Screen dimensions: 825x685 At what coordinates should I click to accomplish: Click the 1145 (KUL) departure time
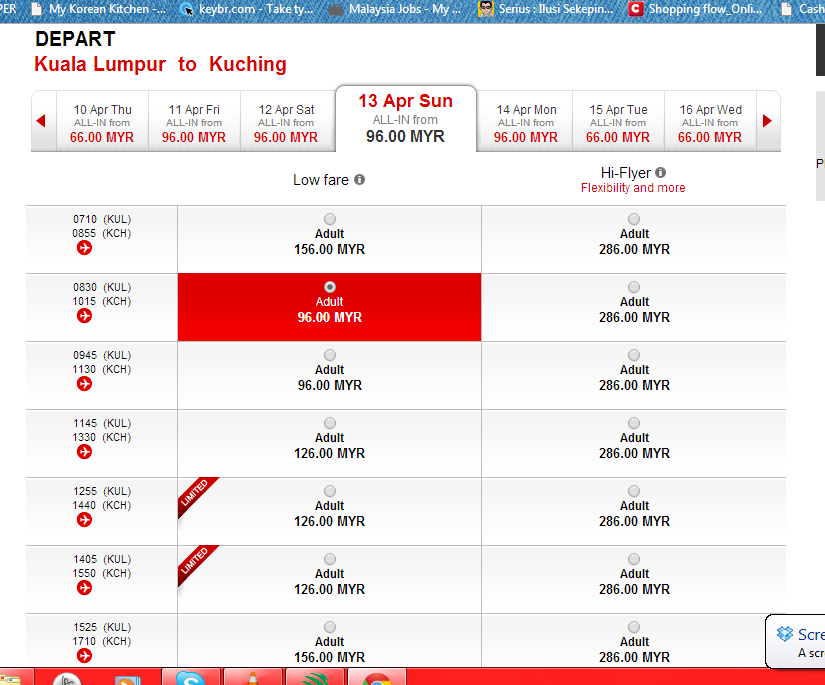click(102, 423)
